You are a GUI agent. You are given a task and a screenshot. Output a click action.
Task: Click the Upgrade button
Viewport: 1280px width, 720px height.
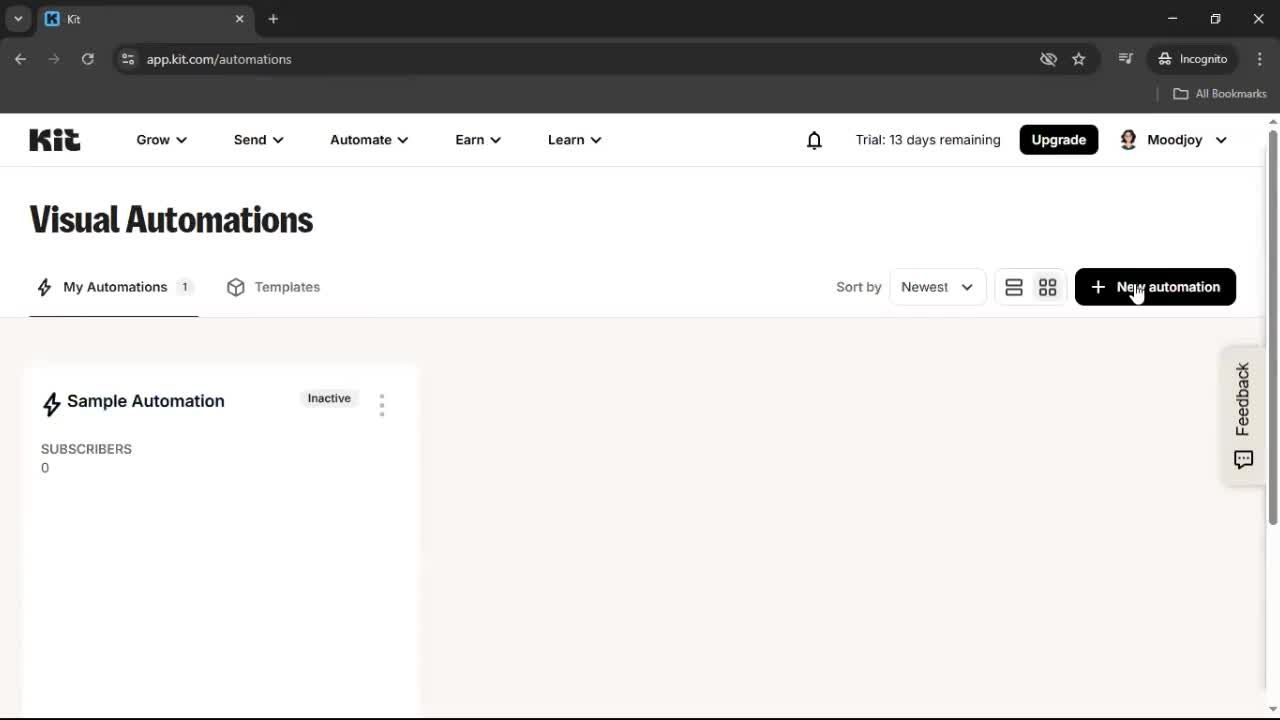tap(1058, 140)
